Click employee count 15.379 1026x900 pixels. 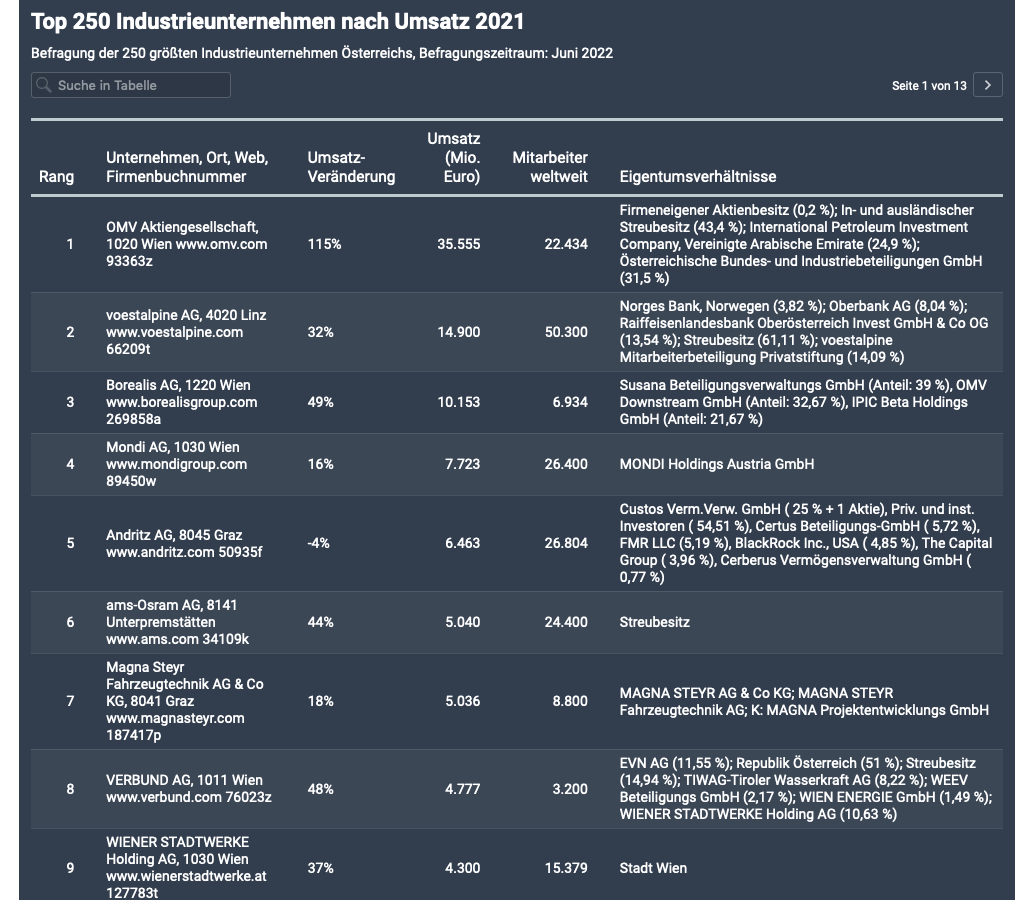[566, 868]
